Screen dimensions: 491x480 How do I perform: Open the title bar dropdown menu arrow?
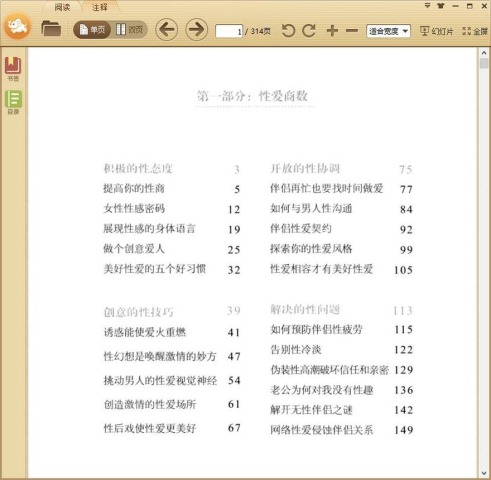click(x=427, y=6)
